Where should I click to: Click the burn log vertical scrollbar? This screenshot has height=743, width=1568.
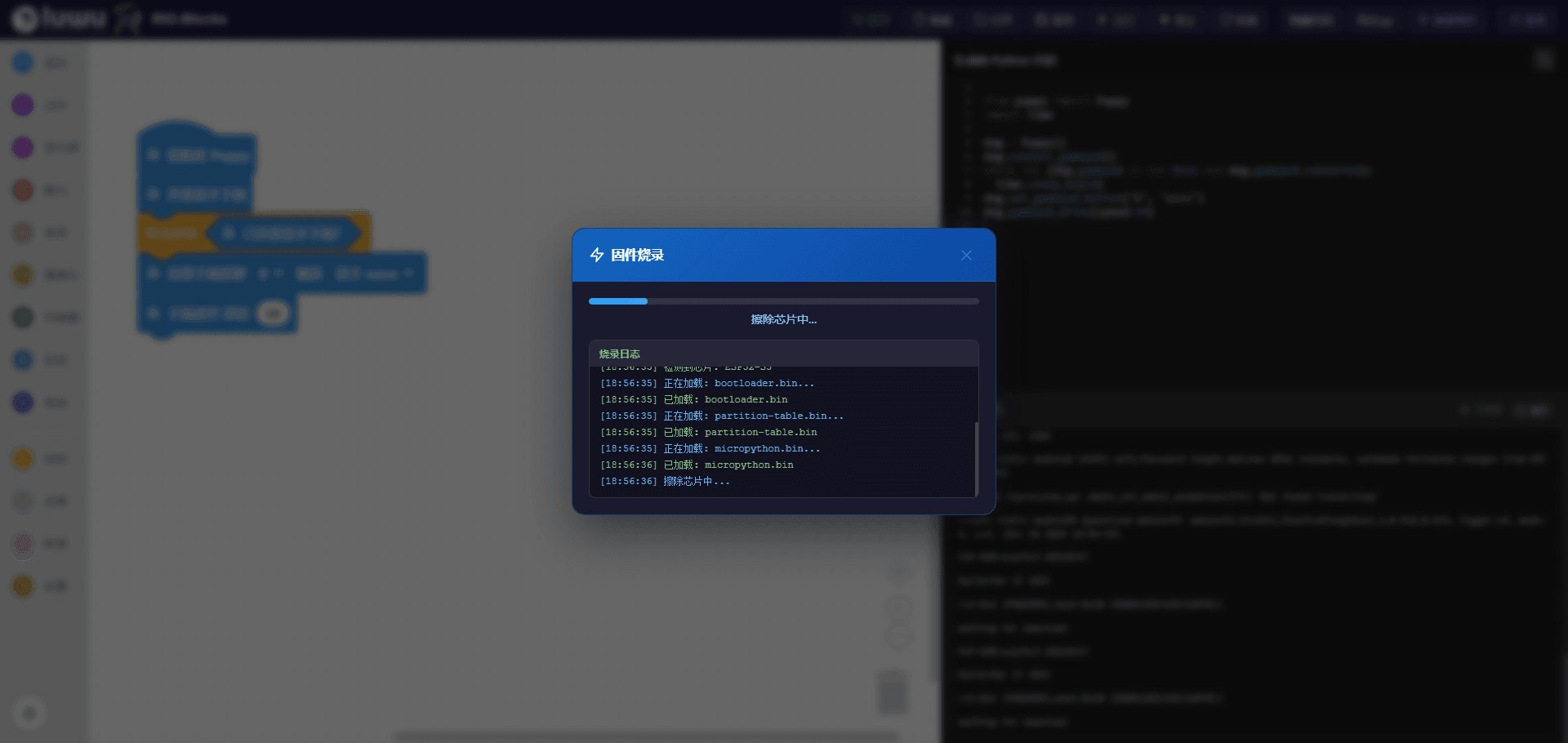click(x=976, y=457)
